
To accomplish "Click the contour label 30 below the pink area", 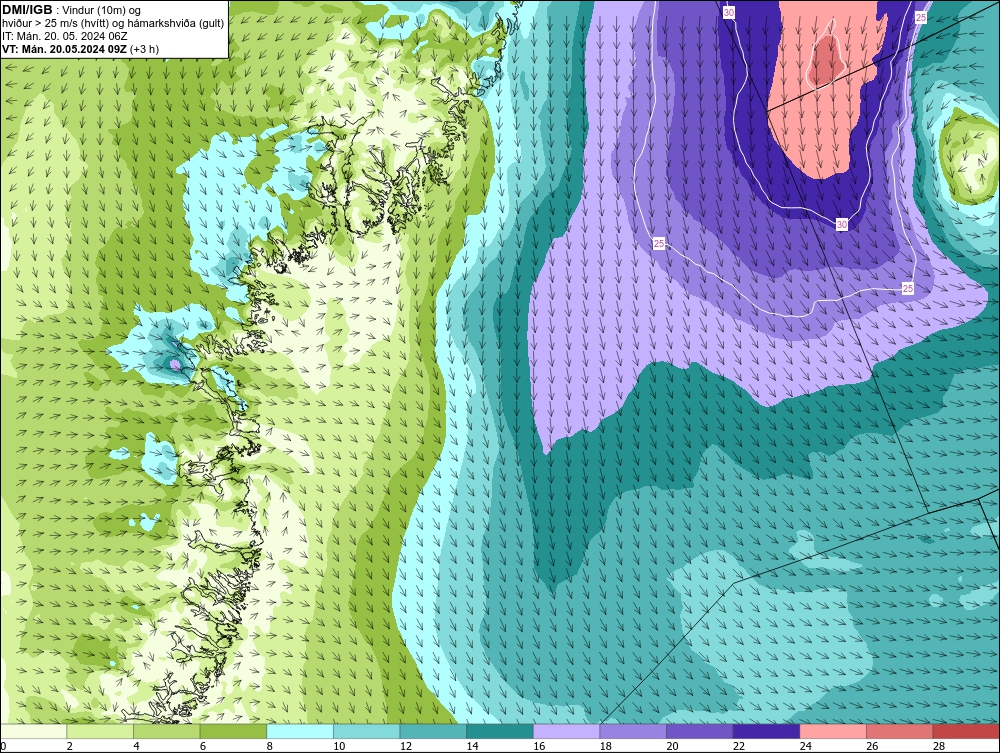I will 842,224.
